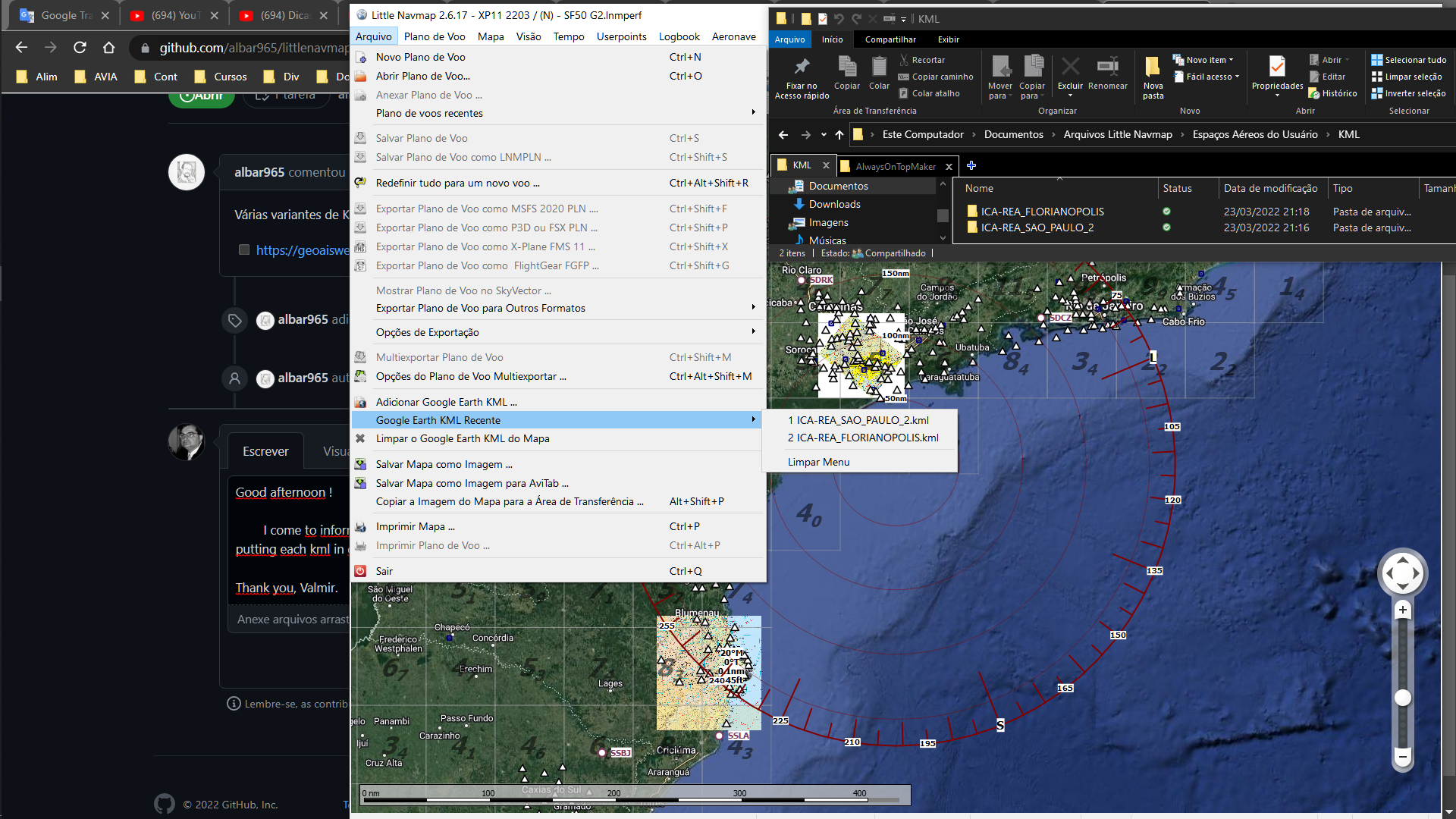
Task: Click the map zoom-out minus button
Action: 1403,757
